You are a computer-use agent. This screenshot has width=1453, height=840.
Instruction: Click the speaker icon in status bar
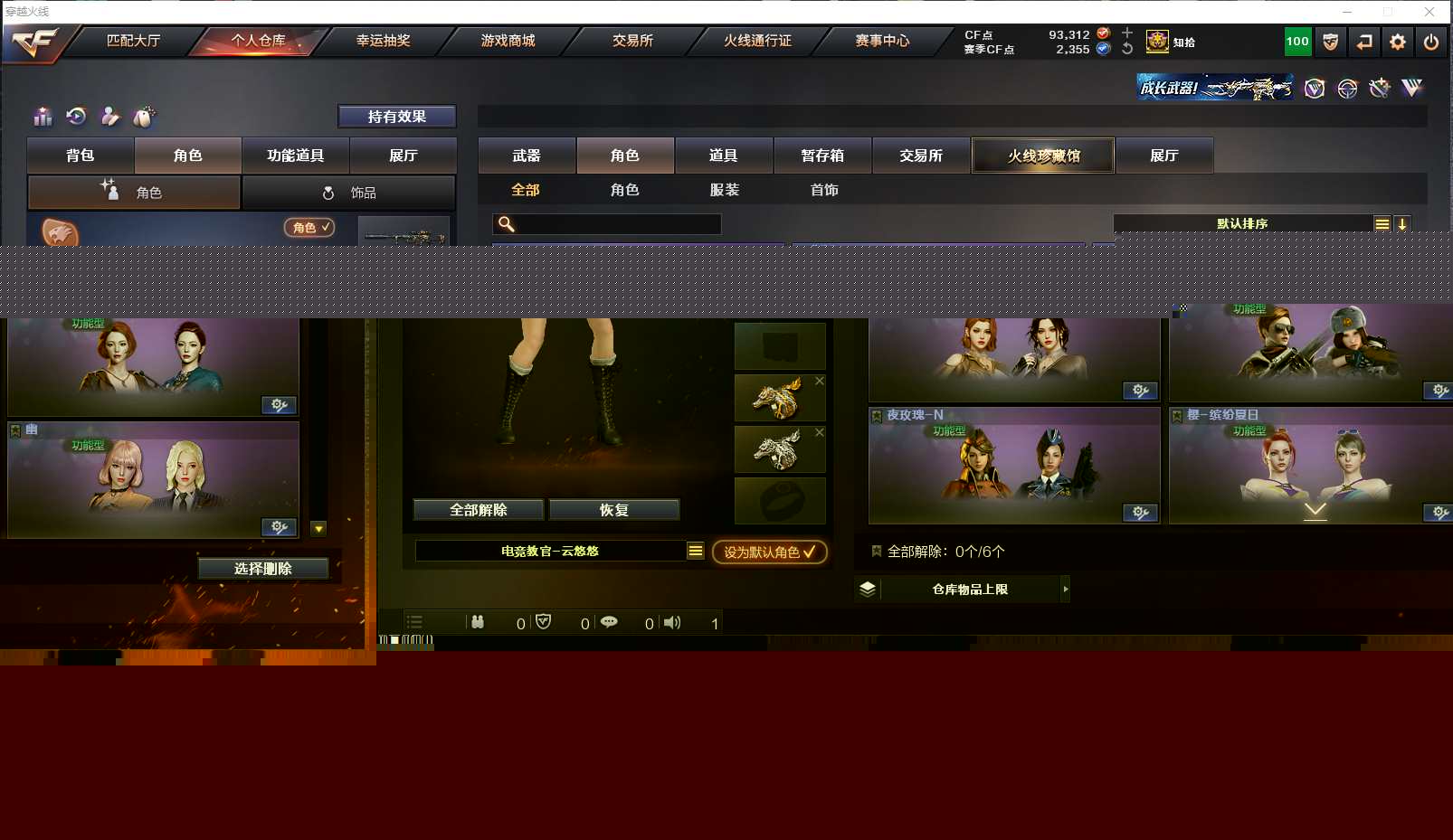pos(672,622)
